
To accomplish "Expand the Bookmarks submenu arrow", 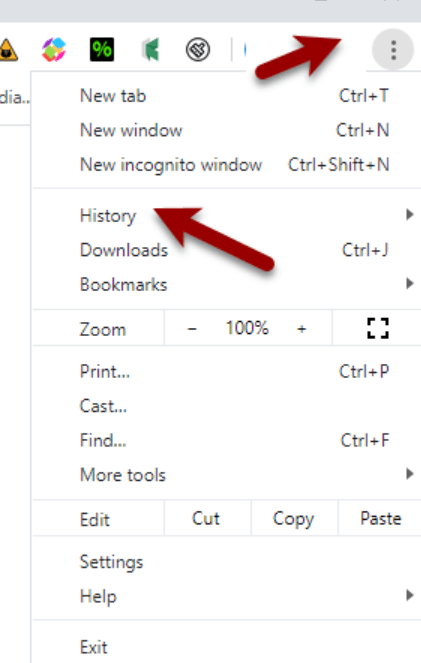I will (x=409, y=283).
